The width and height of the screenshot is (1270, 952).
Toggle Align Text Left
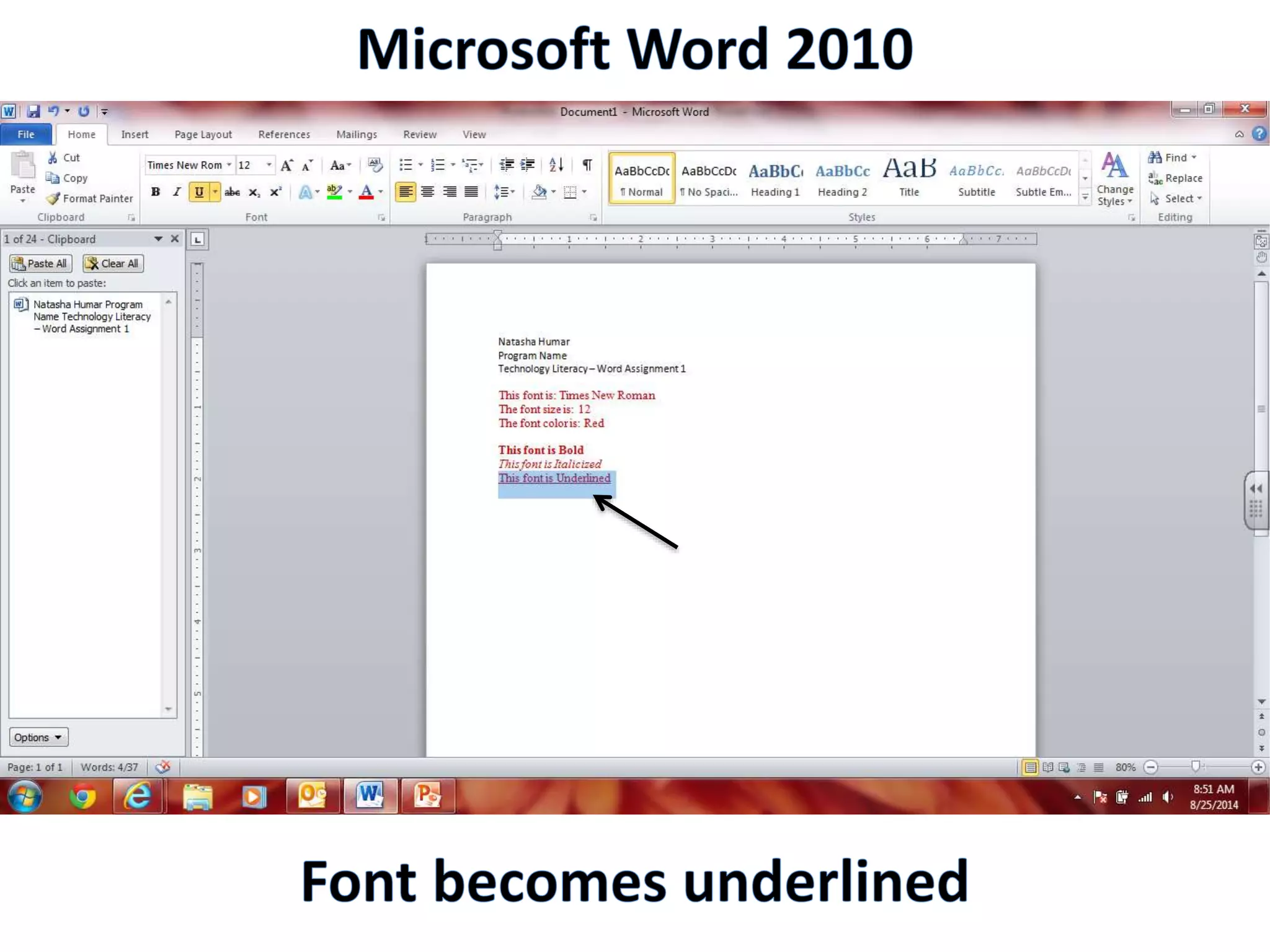click(x=405, y=192)
